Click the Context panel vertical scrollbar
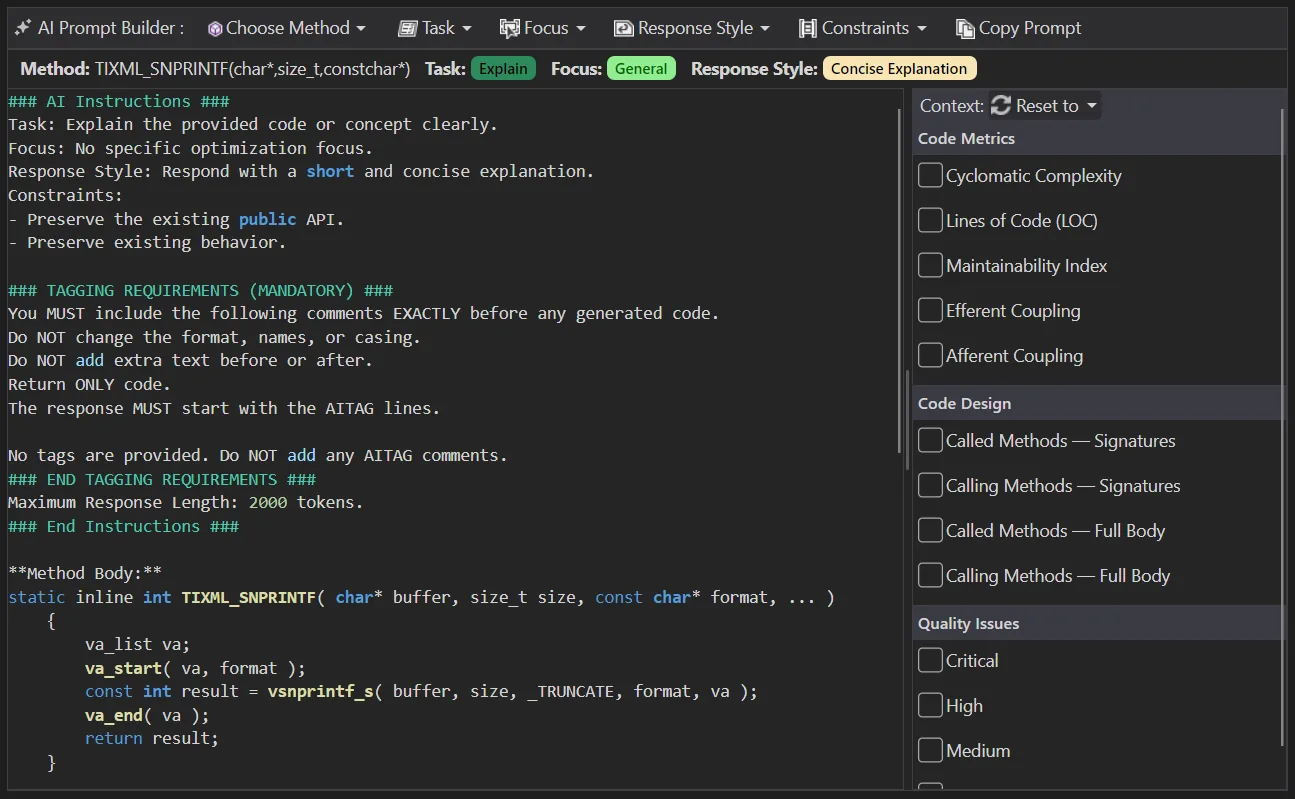Viewport: 1295px width, 799px height. tap(1282, 427)
